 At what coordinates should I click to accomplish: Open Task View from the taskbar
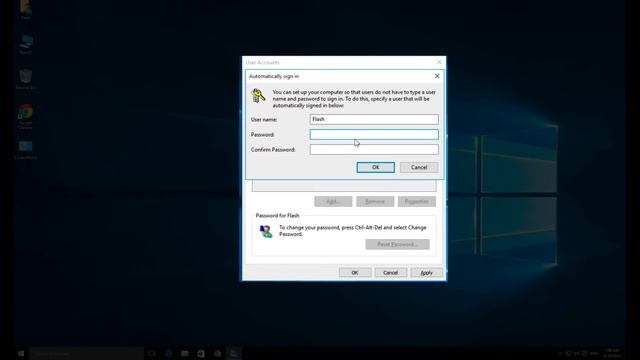[x=152, y=353]
